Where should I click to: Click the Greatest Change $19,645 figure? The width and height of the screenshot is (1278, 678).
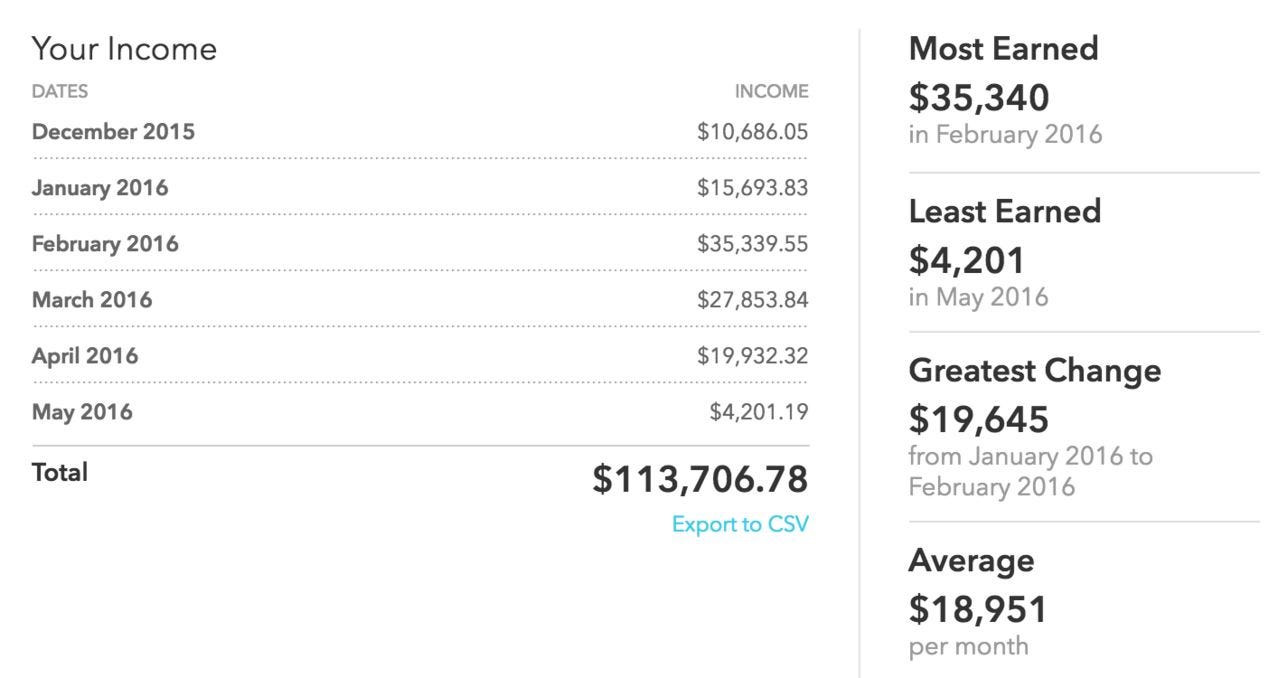978,419
